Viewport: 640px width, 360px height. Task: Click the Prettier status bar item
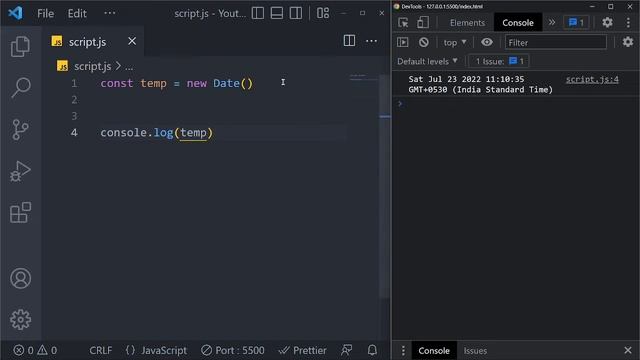click(302, 350)
